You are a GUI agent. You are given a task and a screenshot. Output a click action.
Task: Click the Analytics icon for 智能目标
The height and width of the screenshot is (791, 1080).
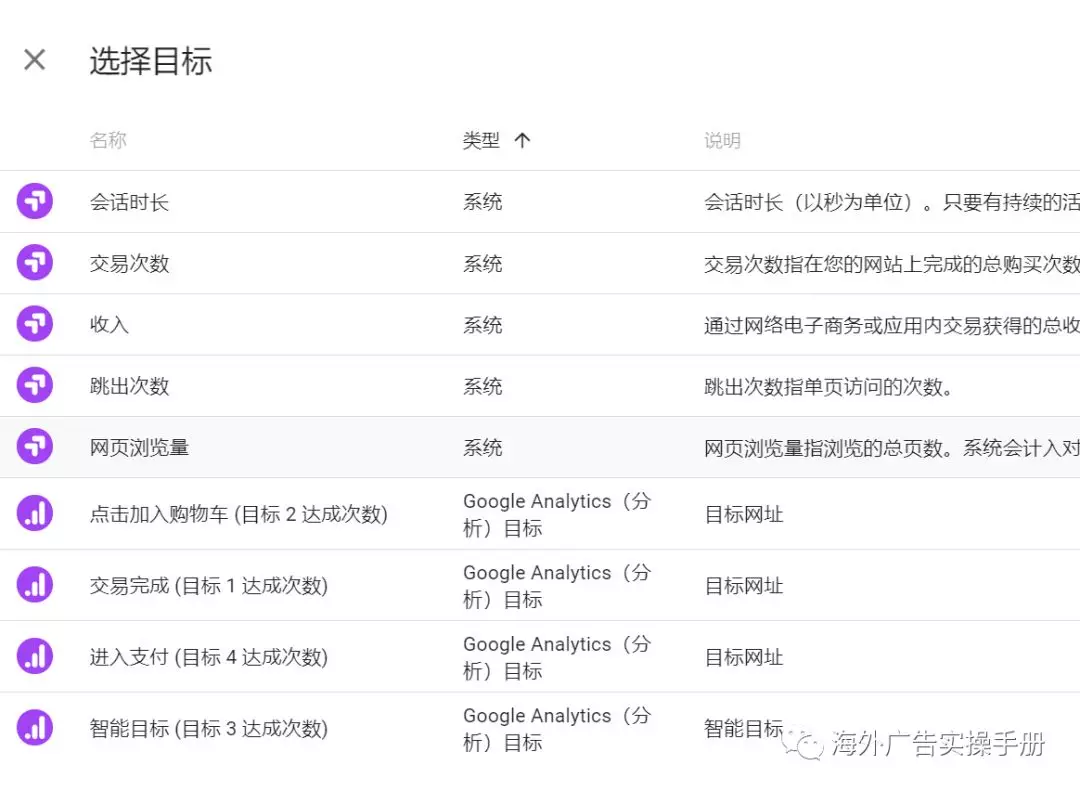(35, 728)
